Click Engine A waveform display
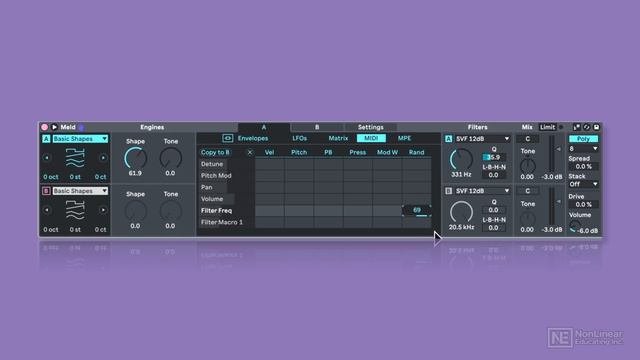640x360 pixels. [x=75, y=158]
